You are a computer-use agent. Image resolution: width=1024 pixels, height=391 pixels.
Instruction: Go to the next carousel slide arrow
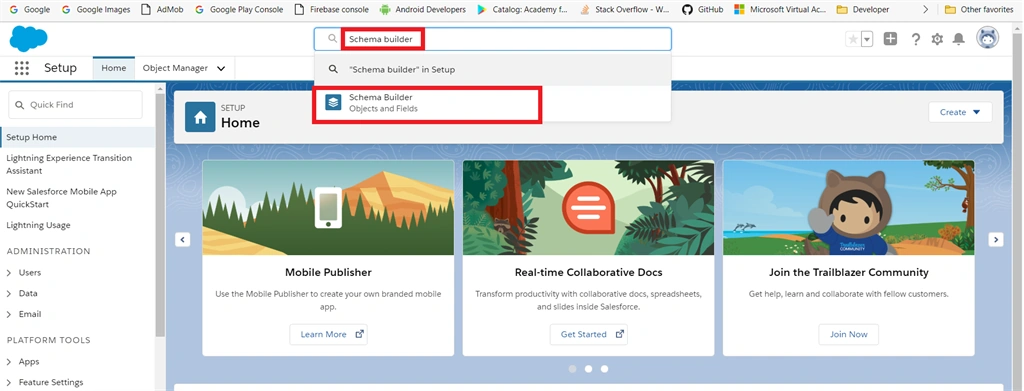[x=996, y=240]
